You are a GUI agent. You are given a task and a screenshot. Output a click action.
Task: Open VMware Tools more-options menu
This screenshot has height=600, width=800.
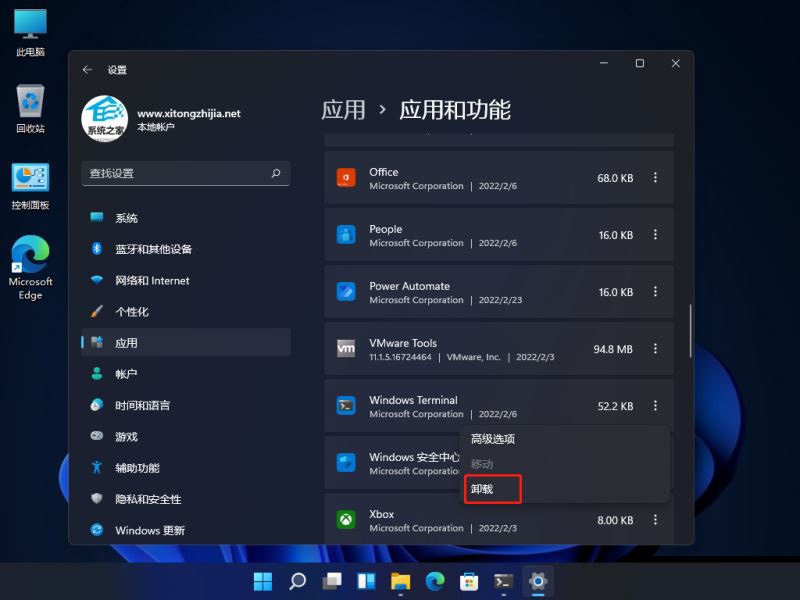(655, 348)
